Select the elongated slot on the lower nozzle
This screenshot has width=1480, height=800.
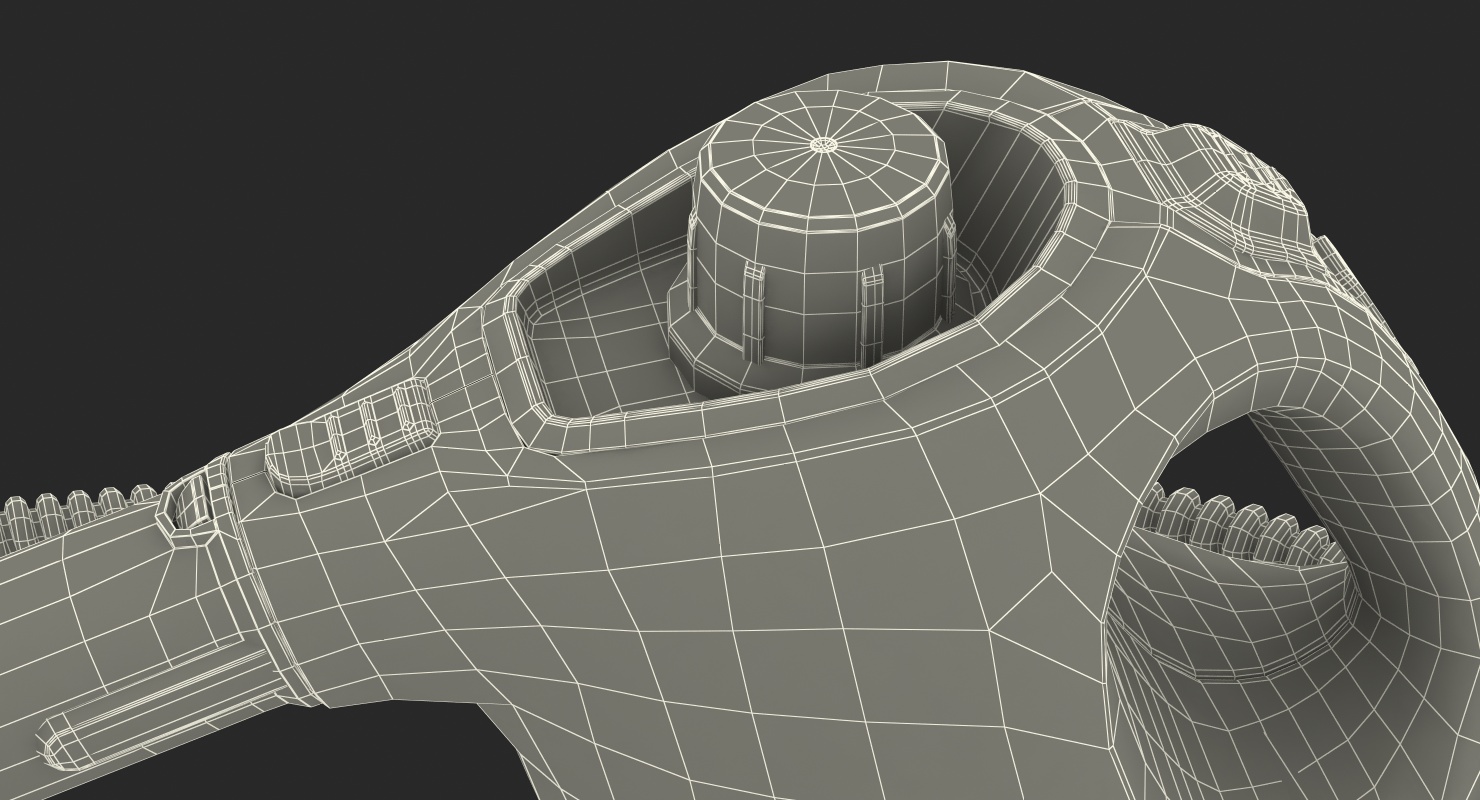click(160, 710)
